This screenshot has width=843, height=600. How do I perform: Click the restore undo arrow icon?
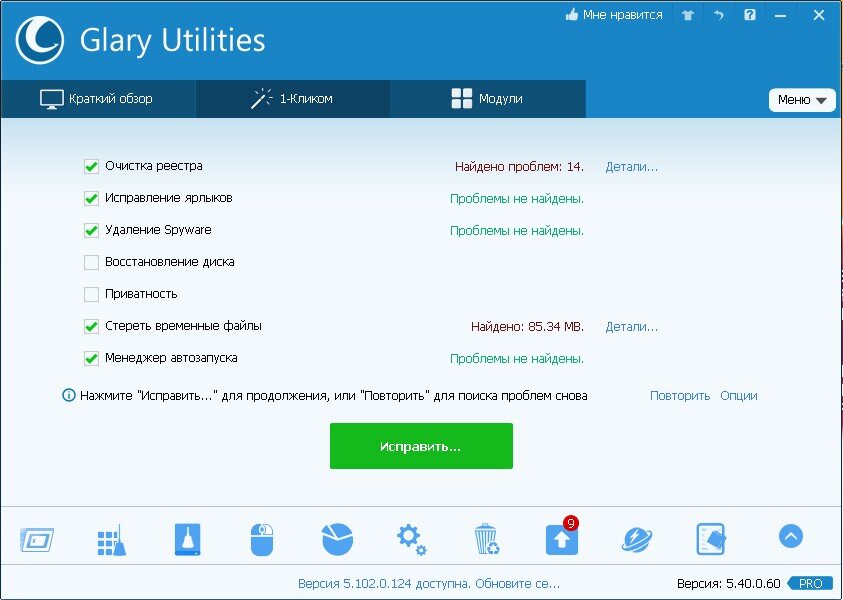(719, 15)
